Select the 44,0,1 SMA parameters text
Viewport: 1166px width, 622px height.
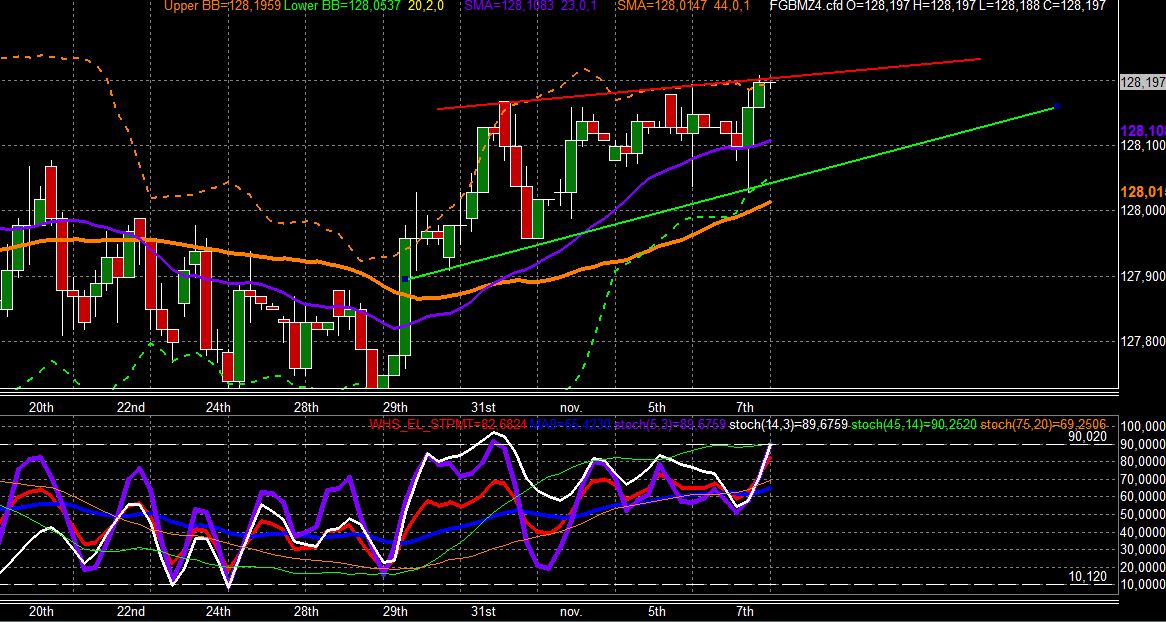point(734,6)
